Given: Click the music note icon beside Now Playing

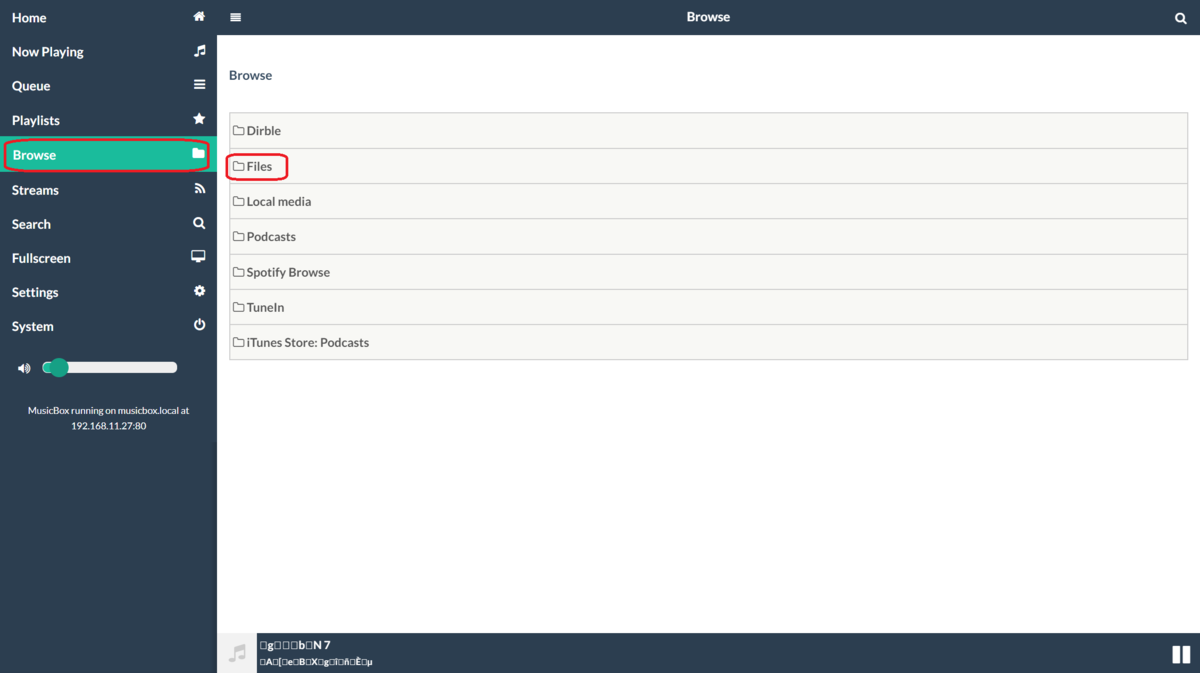Looking at the screenshot, I should [x=199, y=51].
